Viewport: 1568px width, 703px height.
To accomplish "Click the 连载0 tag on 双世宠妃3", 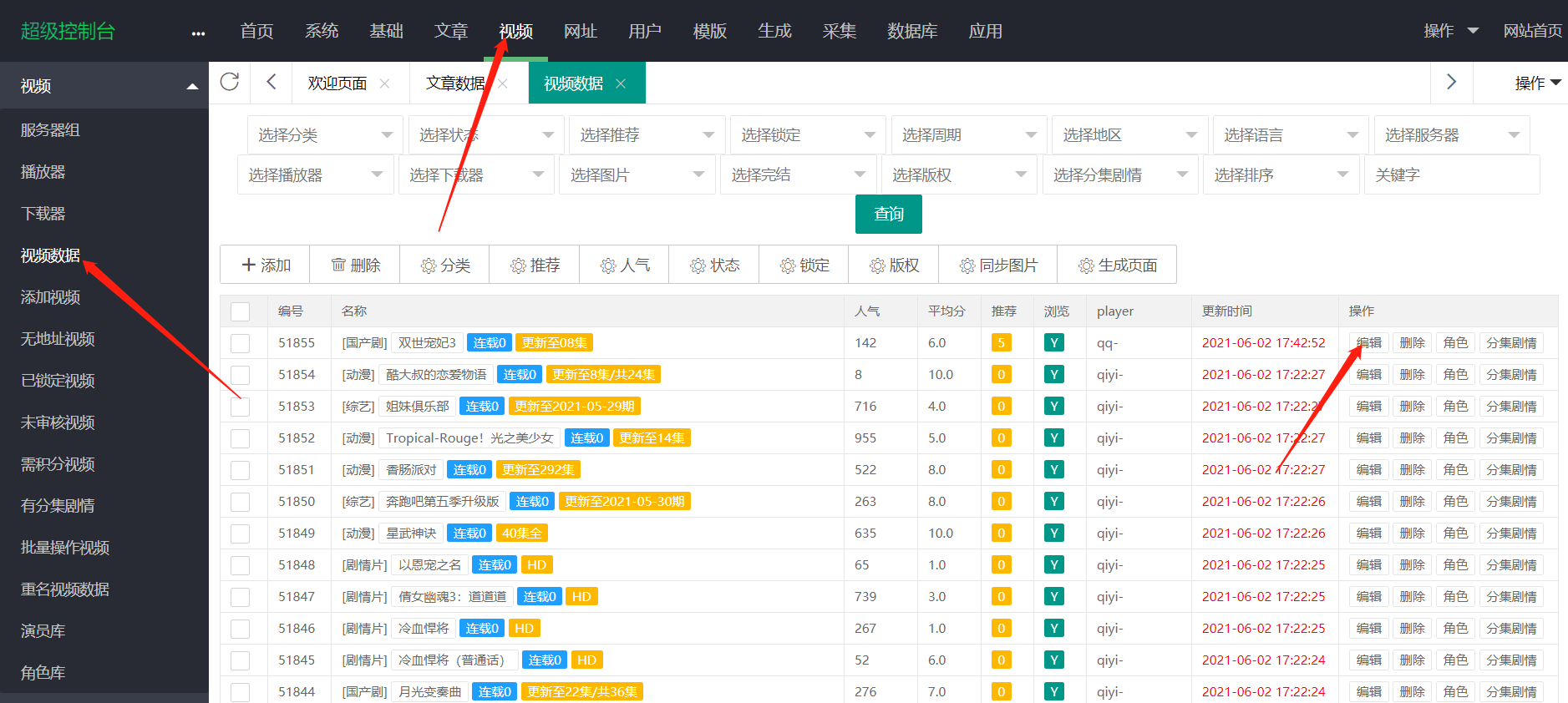I will click(490, 342).
